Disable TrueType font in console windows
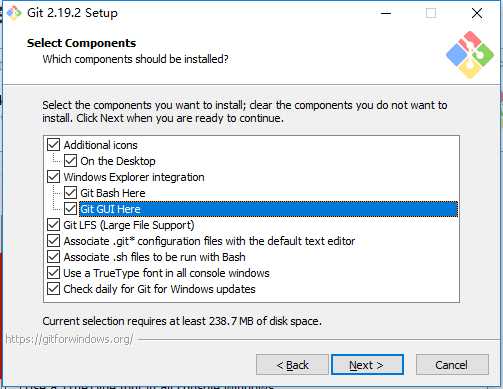The width and height of the screenshot is (503, 389). tap(53, 273)
